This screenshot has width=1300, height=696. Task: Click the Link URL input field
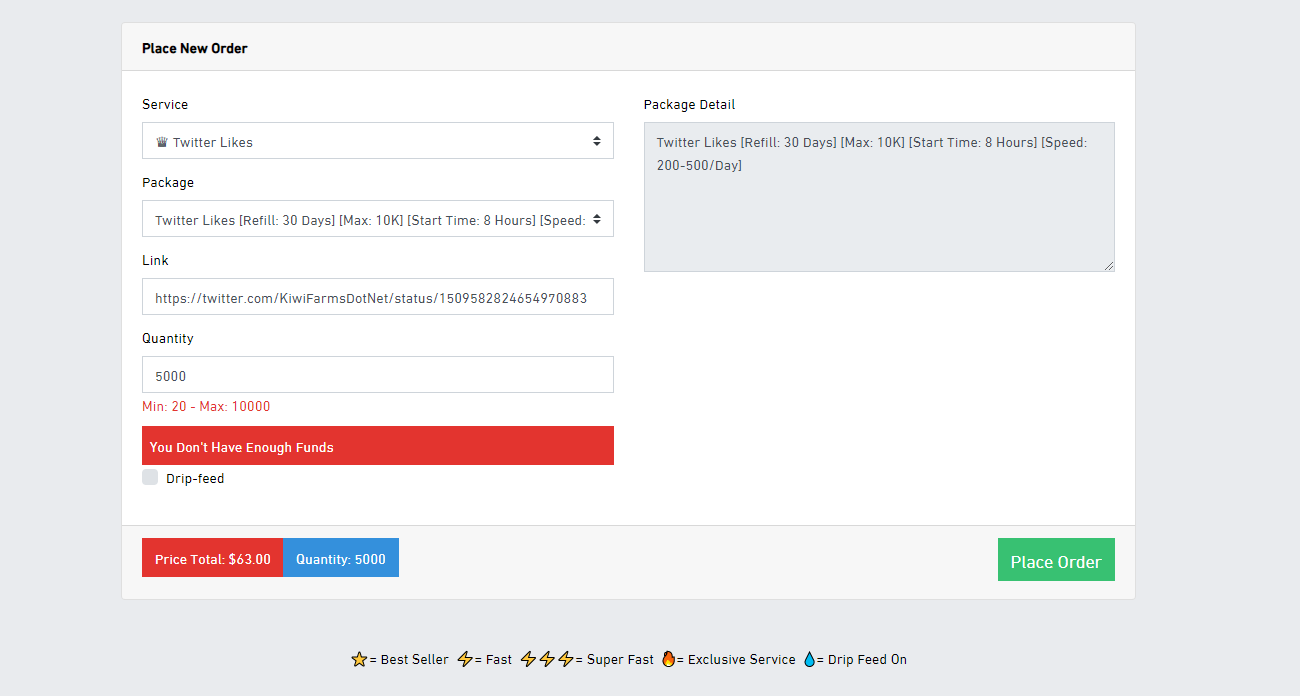[378, 297]
